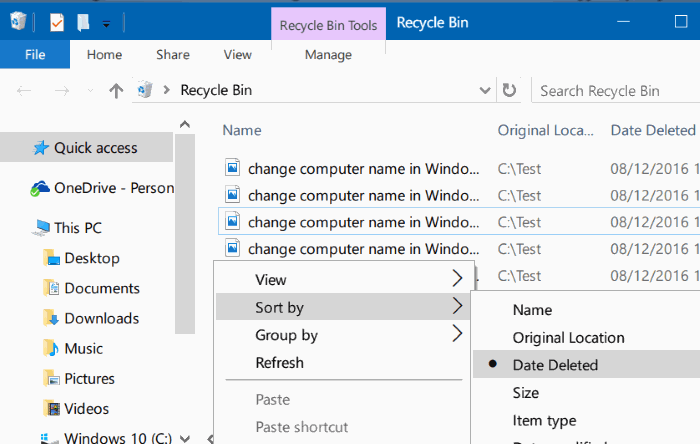Sort by Date Deleted column header
The height and width of the screenshot is (444, 700).
click(653, 130)
